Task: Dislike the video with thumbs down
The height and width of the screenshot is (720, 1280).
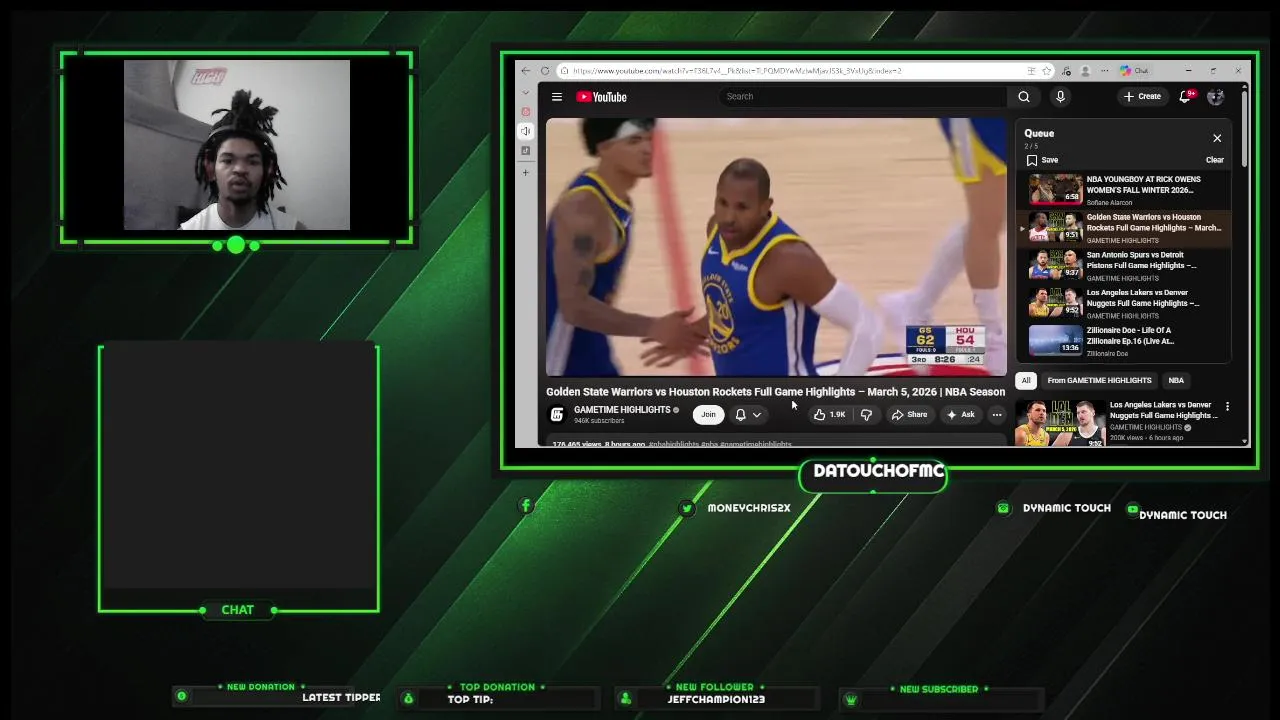Action: [x=866, y=415]
